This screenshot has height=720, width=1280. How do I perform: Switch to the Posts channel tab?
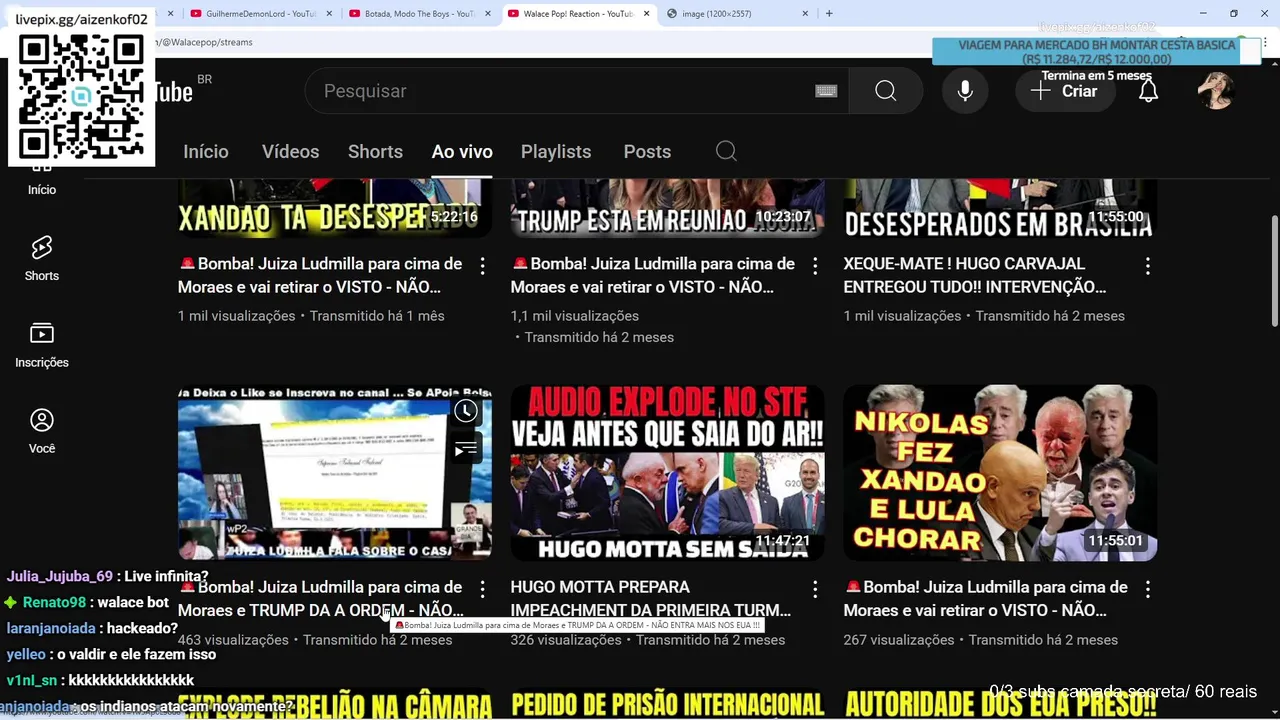point(647,151)
